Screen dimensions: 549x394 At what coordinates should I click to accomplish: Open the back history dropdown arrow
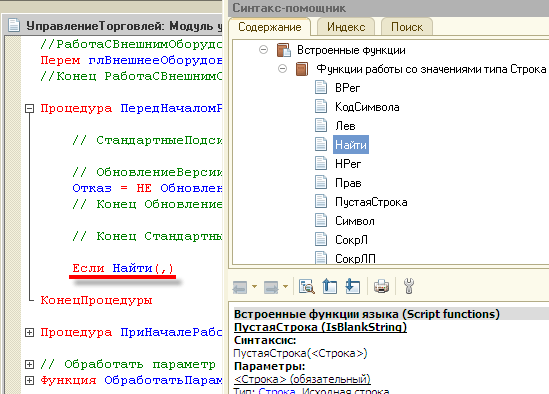pos(254,287)
